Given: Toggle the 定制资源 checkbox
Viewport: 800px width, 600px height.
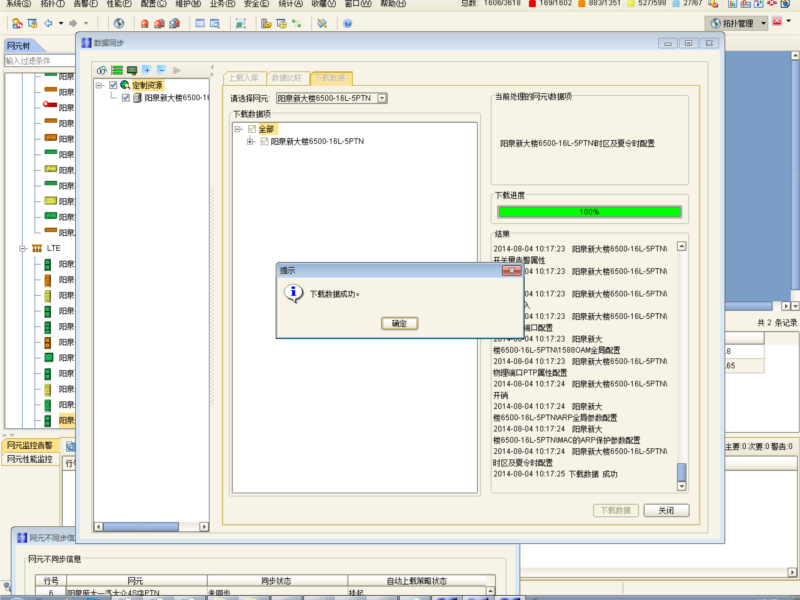Looking at the screenshot, I should tap(113, 85).
